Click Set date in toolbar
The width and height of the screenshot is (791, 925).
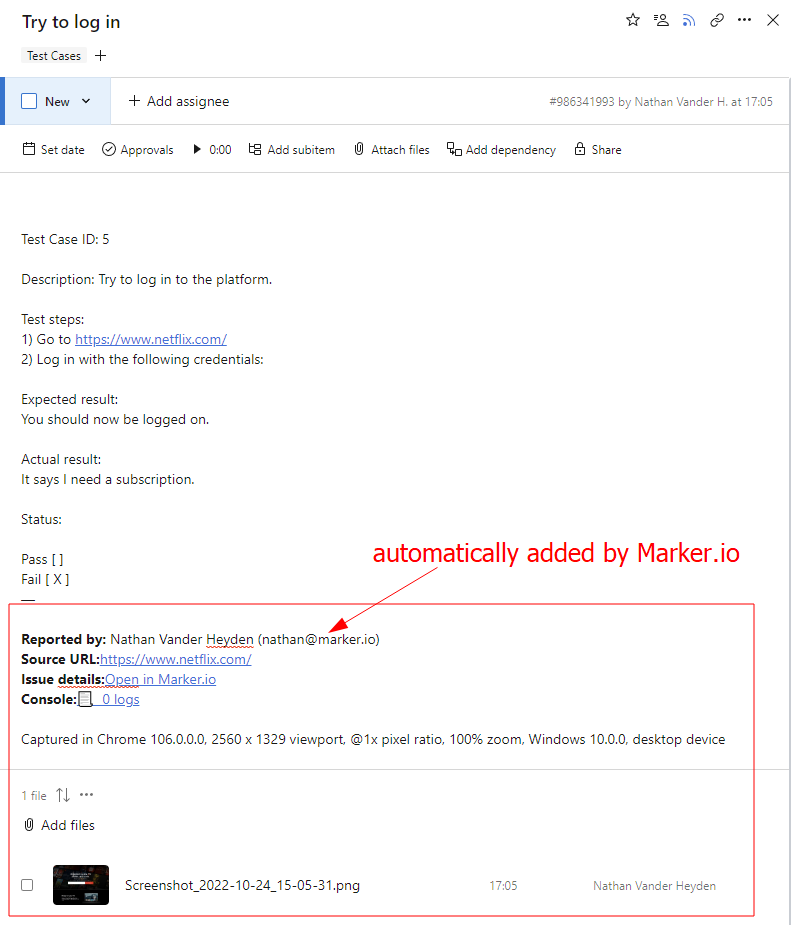53,149
